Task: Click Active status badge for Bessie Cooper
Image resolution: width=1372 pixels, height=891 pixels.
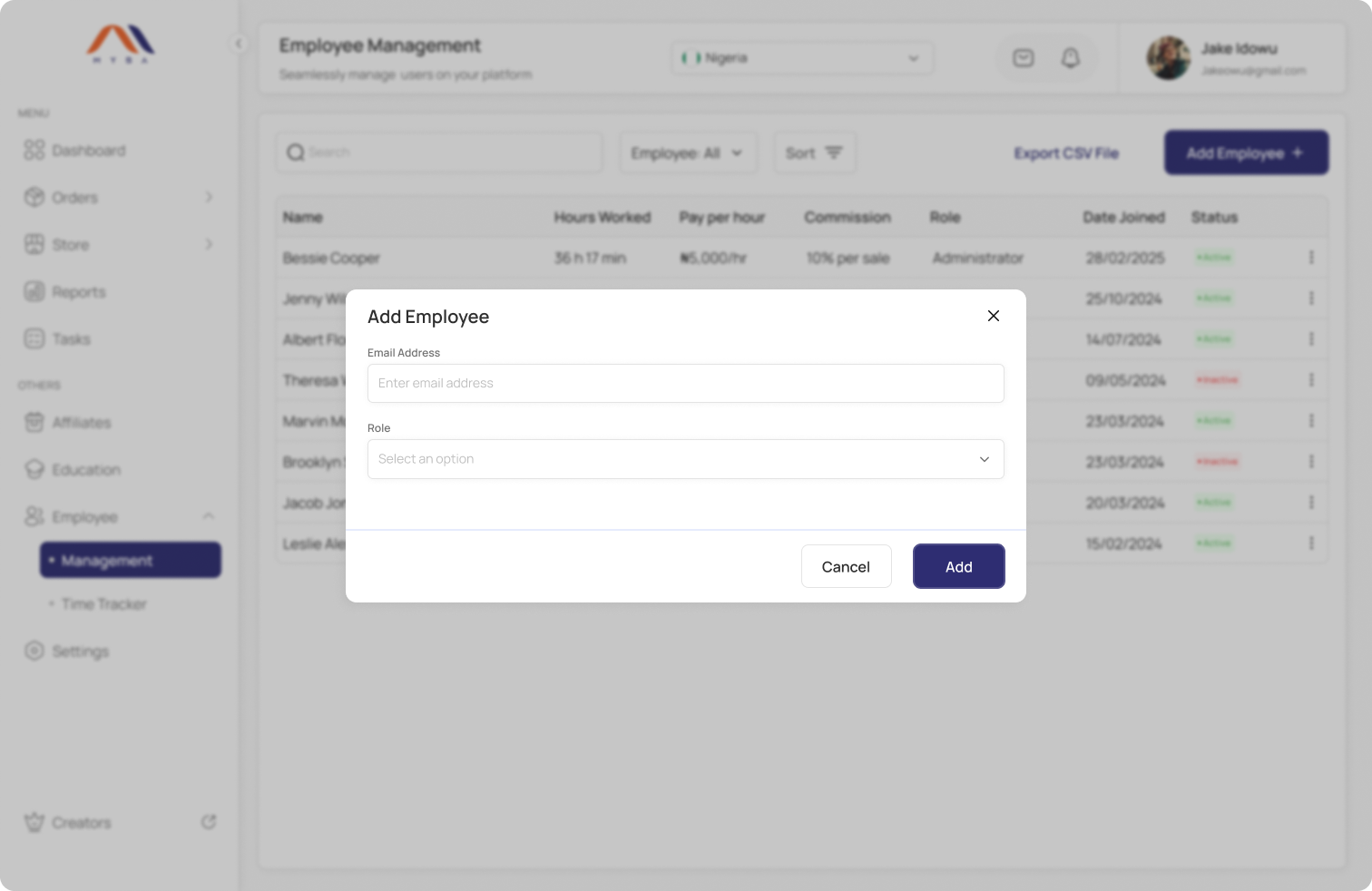Action: point(1213,258)
